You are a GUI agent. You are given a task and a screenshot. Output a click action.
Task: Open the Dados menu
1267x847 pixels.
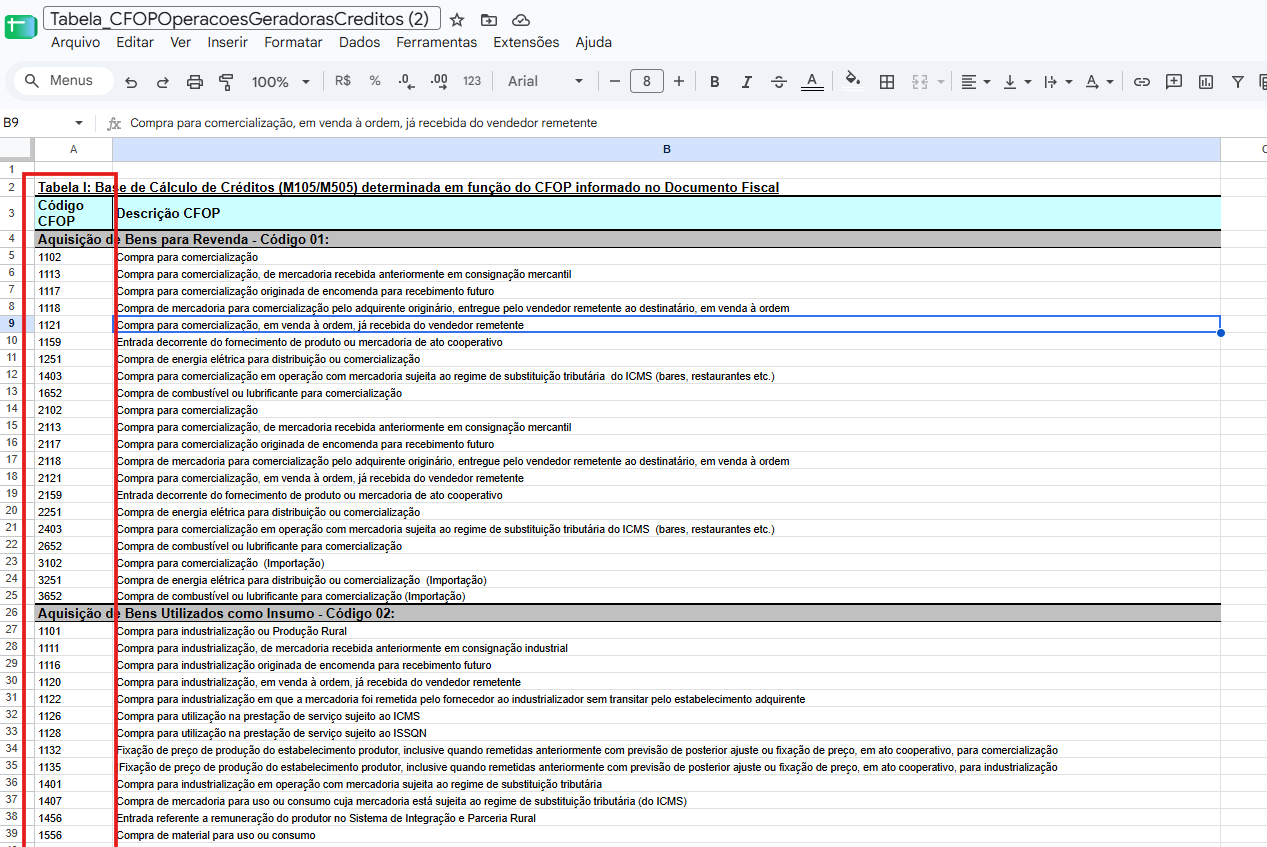359,42
